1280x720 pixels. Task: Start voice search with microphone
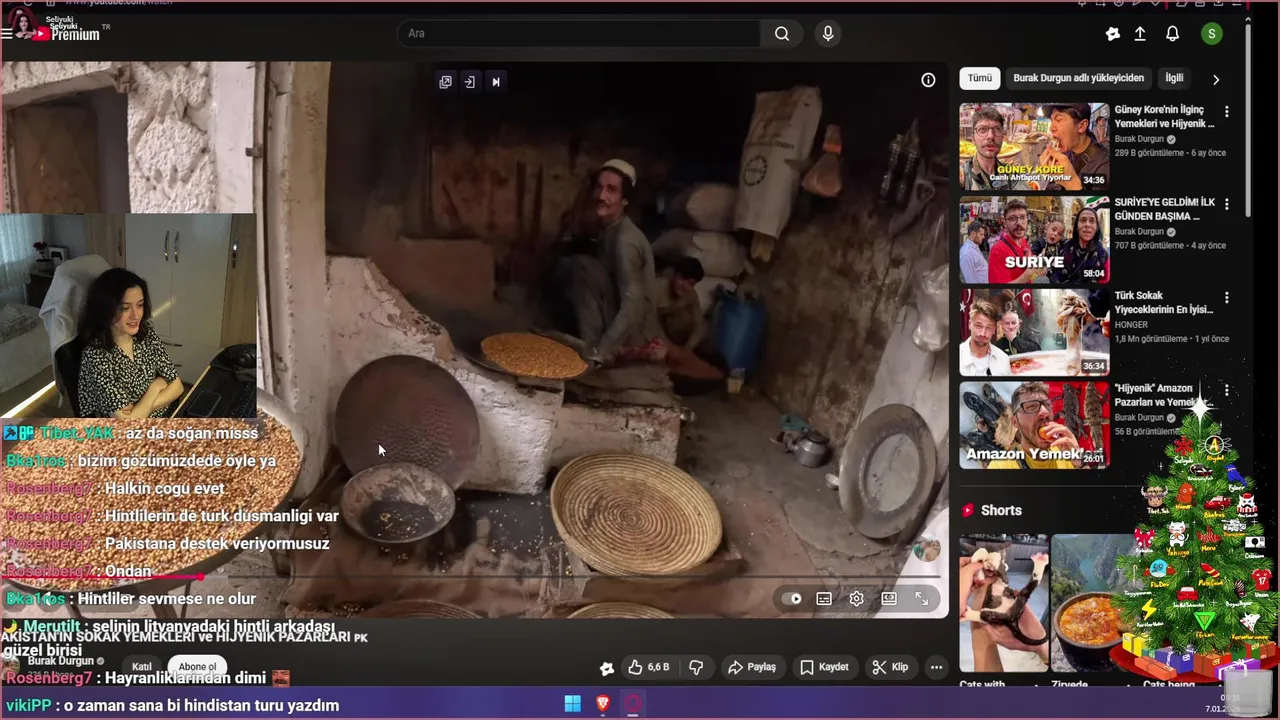(828, 33)
